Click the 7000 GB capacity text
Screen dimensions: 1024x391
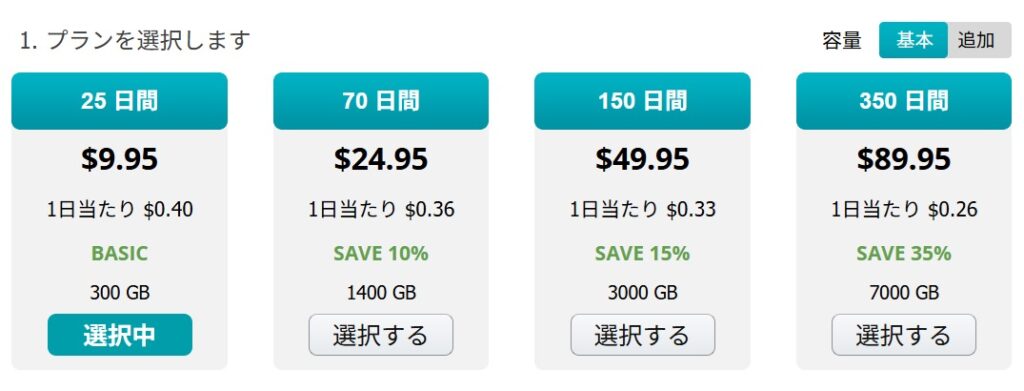click(x=904, y=292)
